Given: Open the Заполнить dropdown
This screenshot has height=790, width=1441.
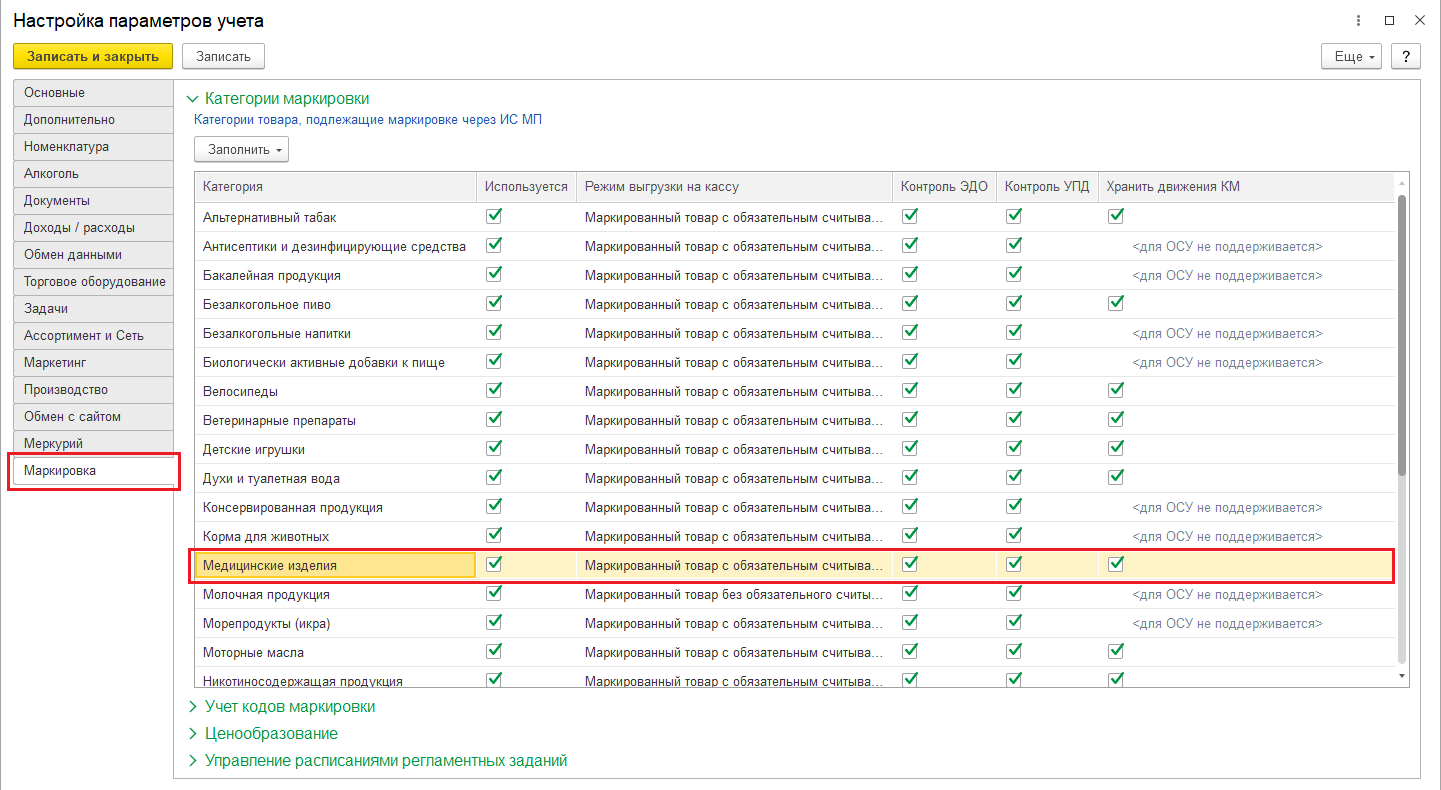Looking at the screenshot, I should [x=241, y=150].
